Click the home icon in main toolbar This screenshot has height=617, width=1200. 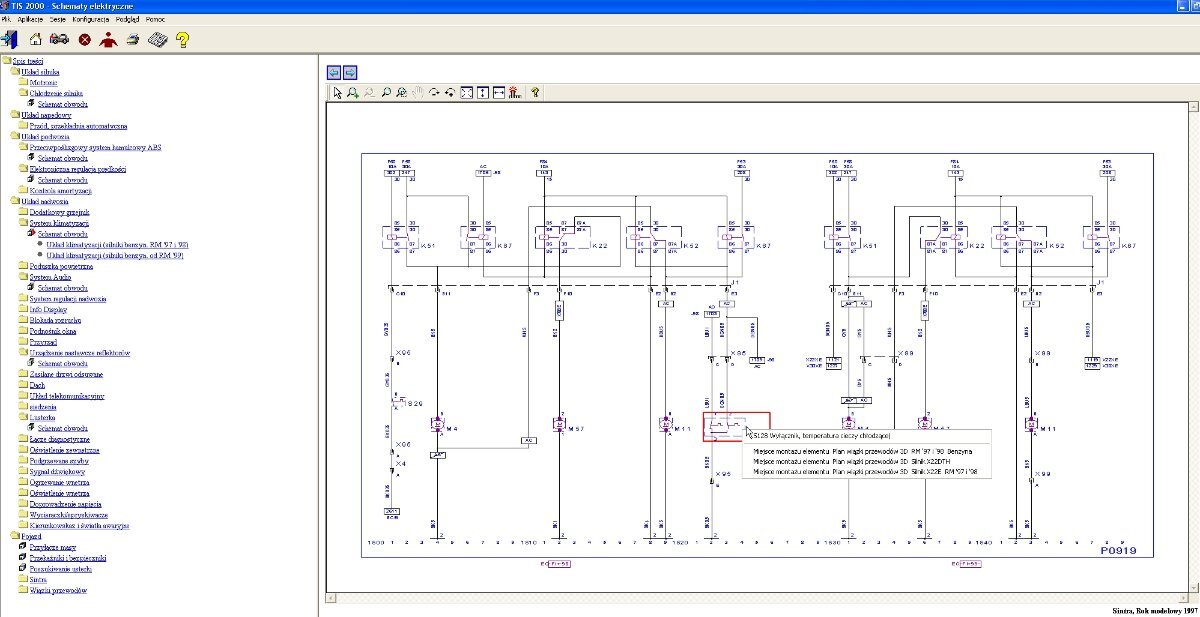coord(35,40)
